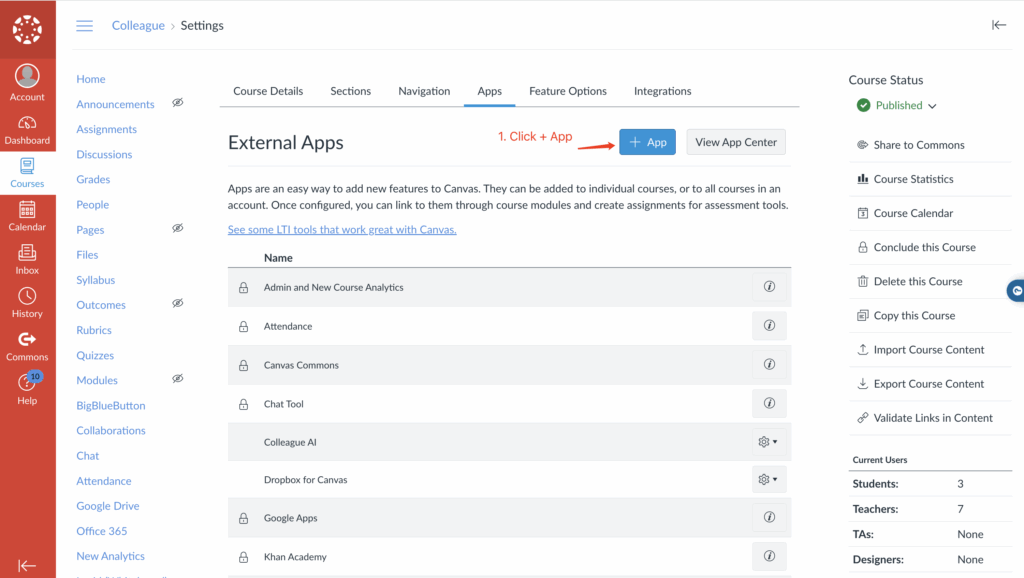Click the hidden-eye icon next to Pages

point(177,229)
